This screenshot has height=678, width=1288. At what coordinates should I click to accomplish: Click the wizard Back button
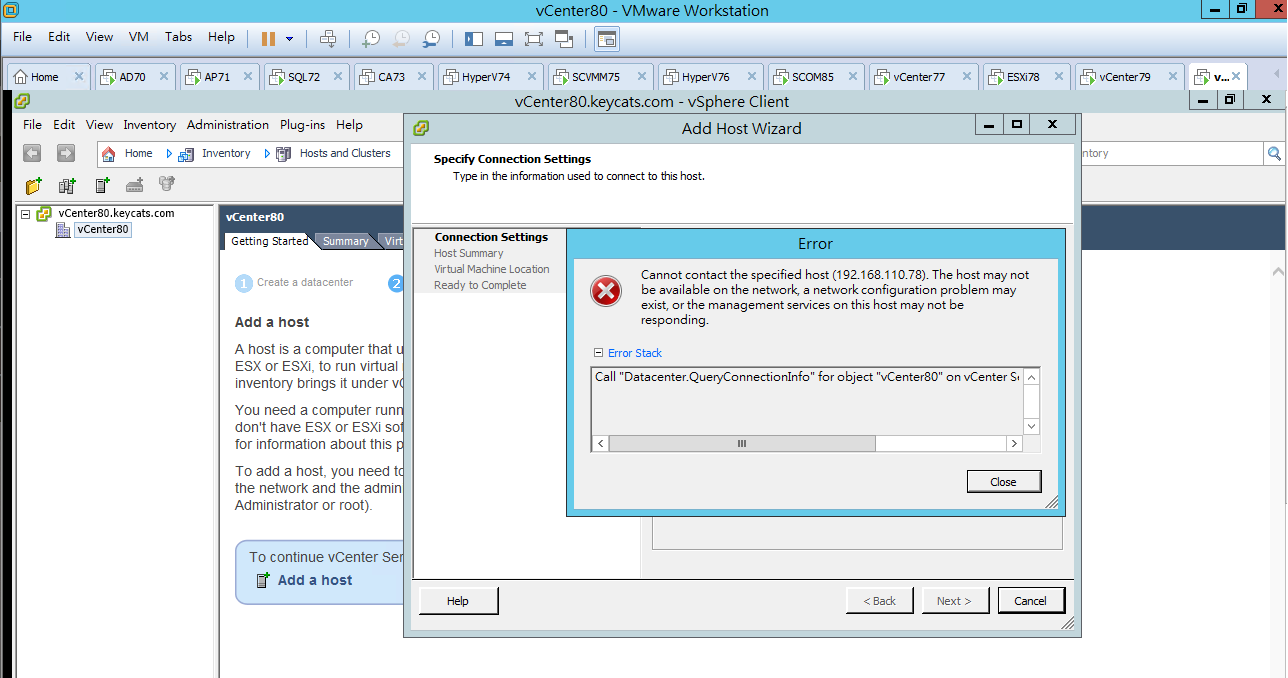[879, 601]
